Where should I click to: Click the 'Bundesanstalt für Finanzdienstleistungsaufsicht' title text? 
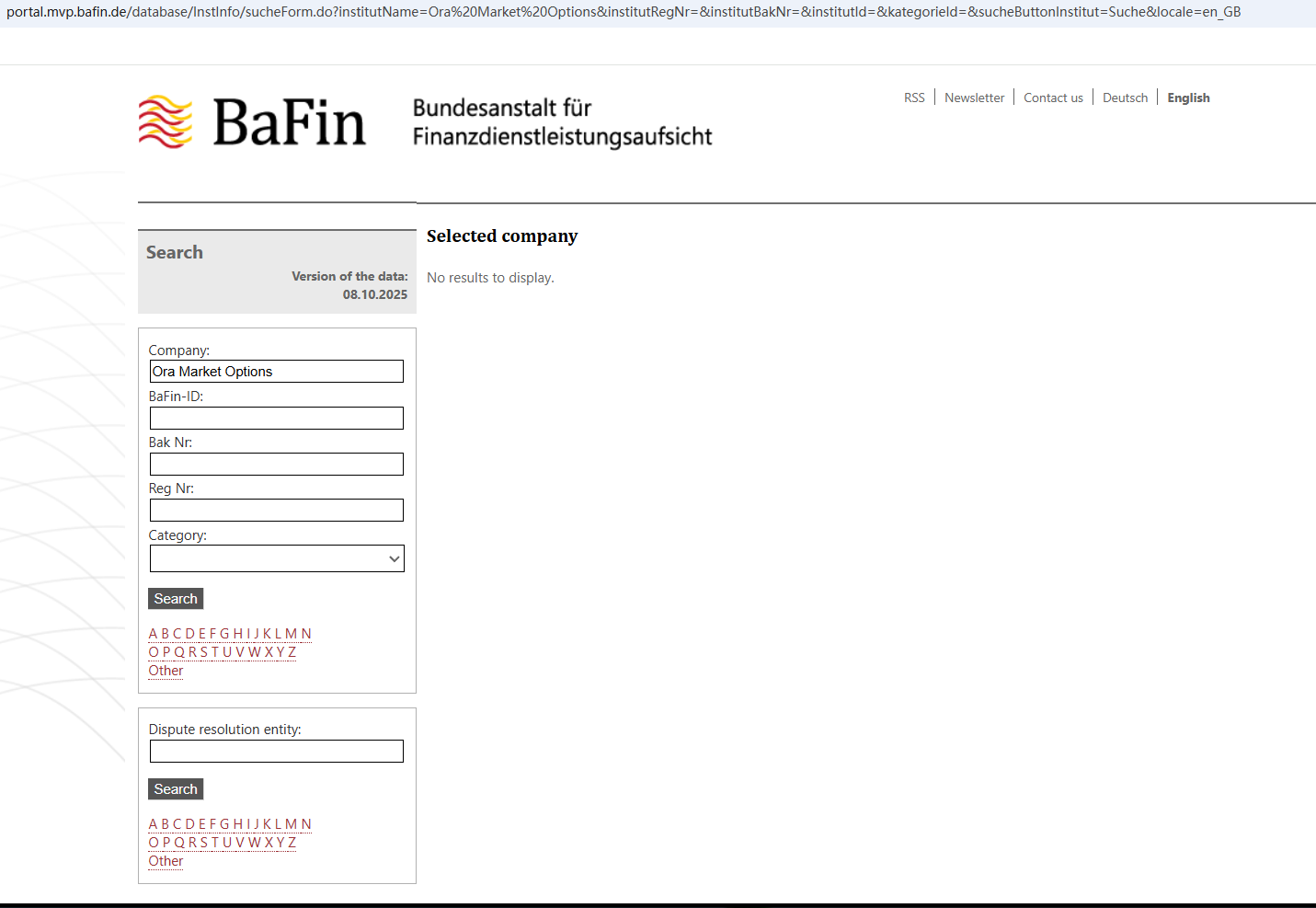pyautogui.click(x=562, y=122)
